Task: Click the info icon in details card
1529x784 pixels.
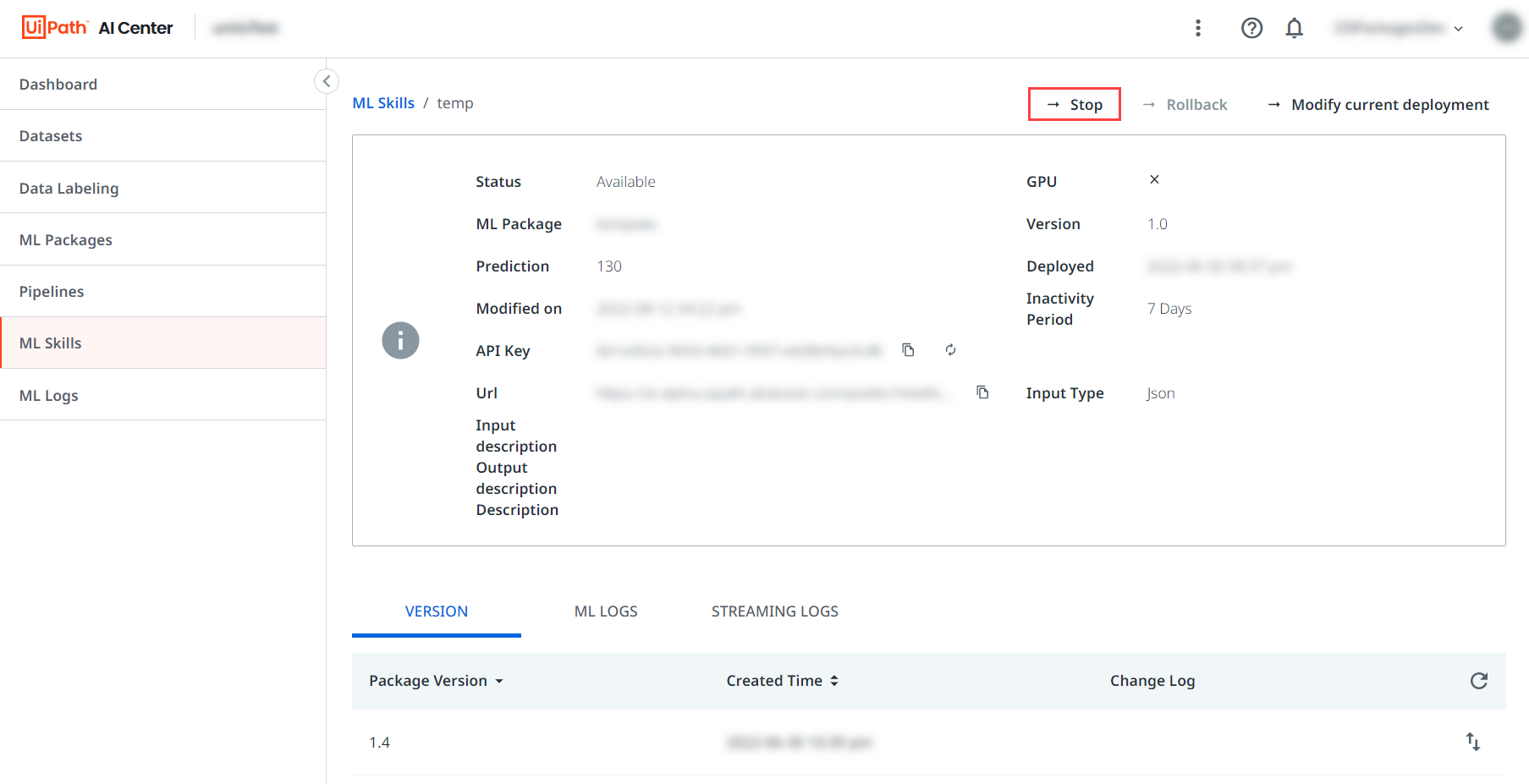Action: [x=400, y=340]
